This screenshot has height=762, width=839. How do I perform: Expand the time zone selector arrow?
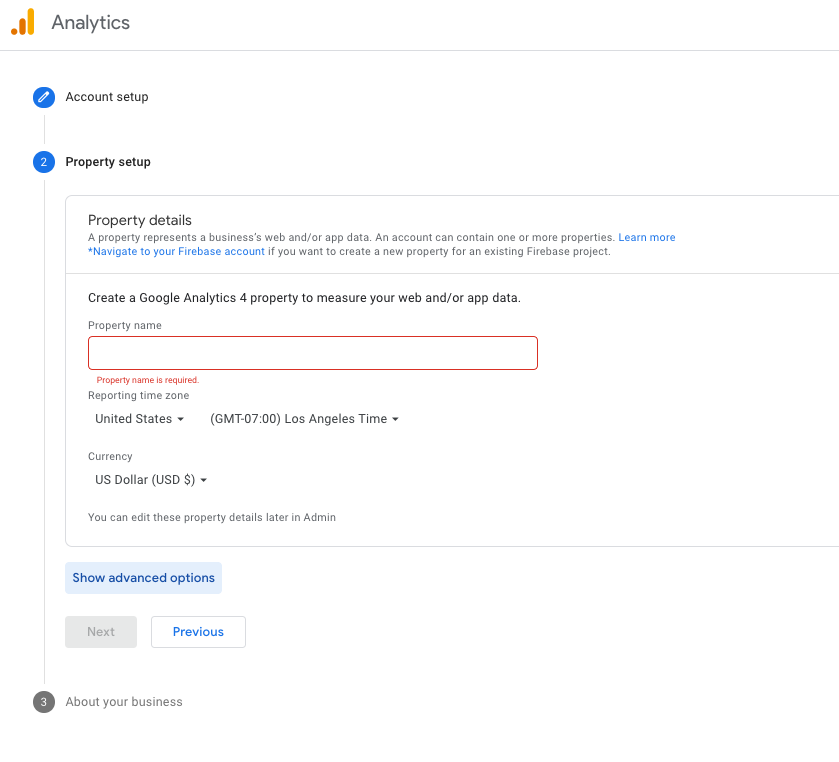pyautogui.click(x=394, y=418)
